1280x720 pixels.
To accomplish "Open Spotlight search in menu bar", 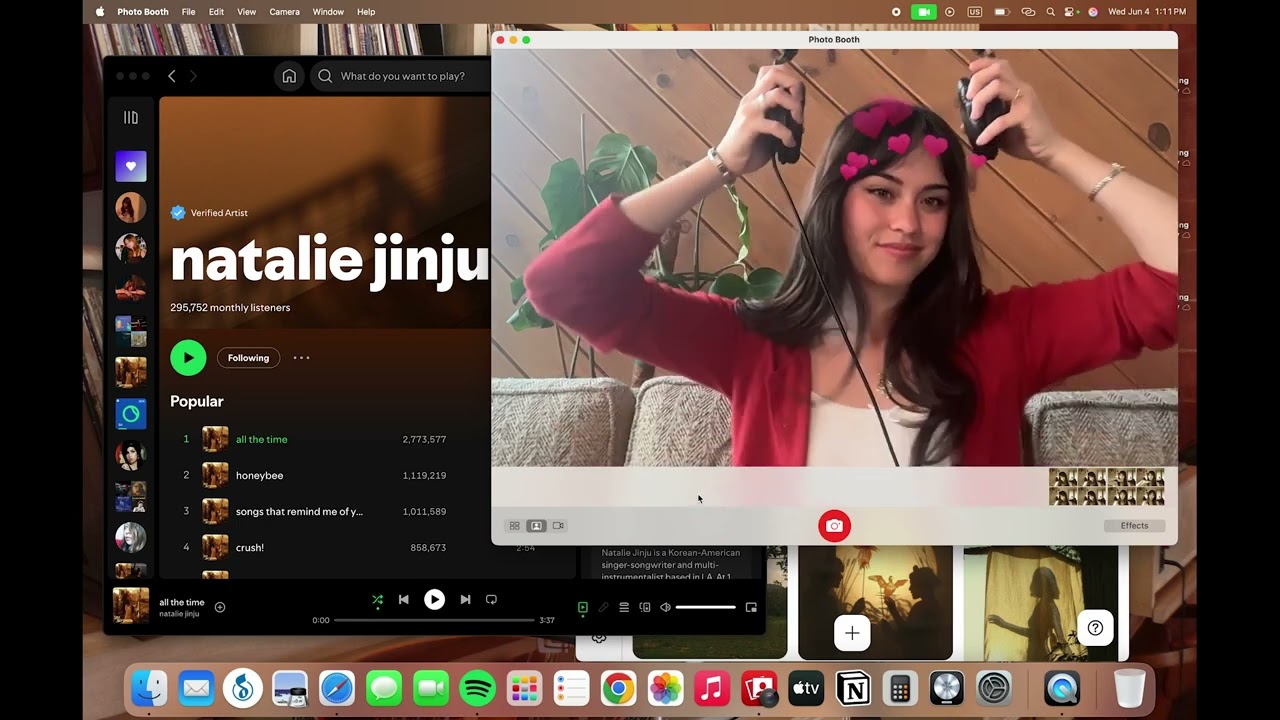I will [x=1050, y=12].
